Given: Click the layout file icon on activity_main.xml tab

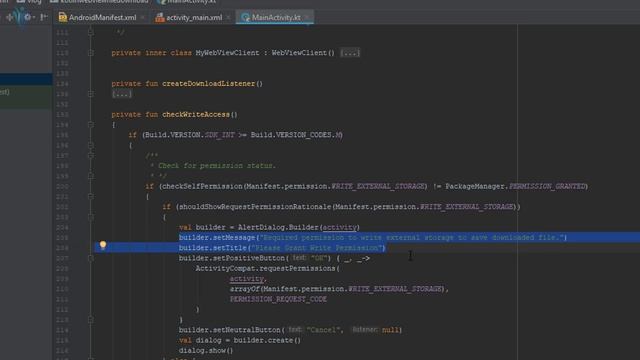Looking at the screenshot, I should click(160, 18).
